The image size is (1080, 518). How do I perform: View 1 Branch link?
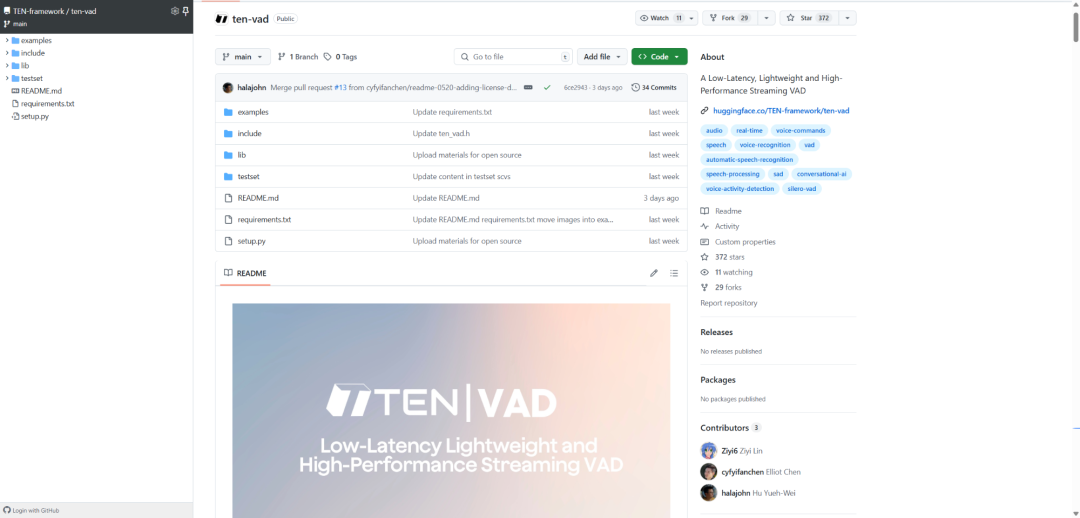298,56
